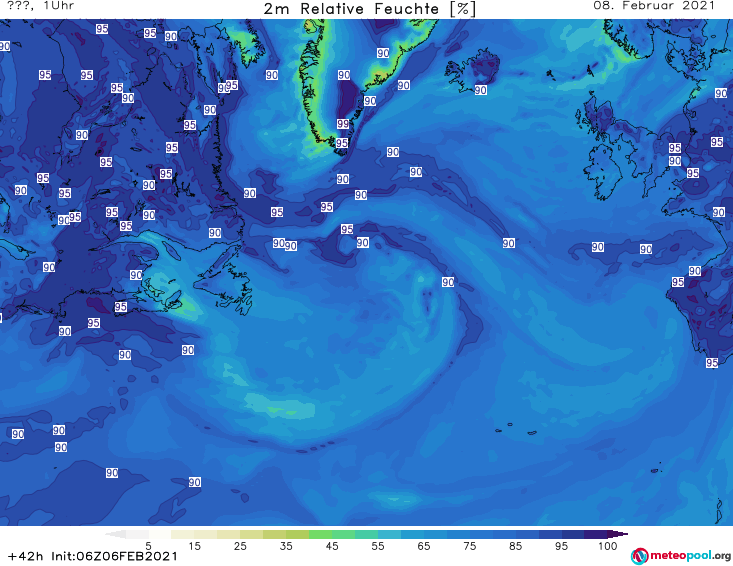Pick the olive-yellow swatch between 35 and 45
Viewport: 733px width, 566px height.
(x=297, y=534)
